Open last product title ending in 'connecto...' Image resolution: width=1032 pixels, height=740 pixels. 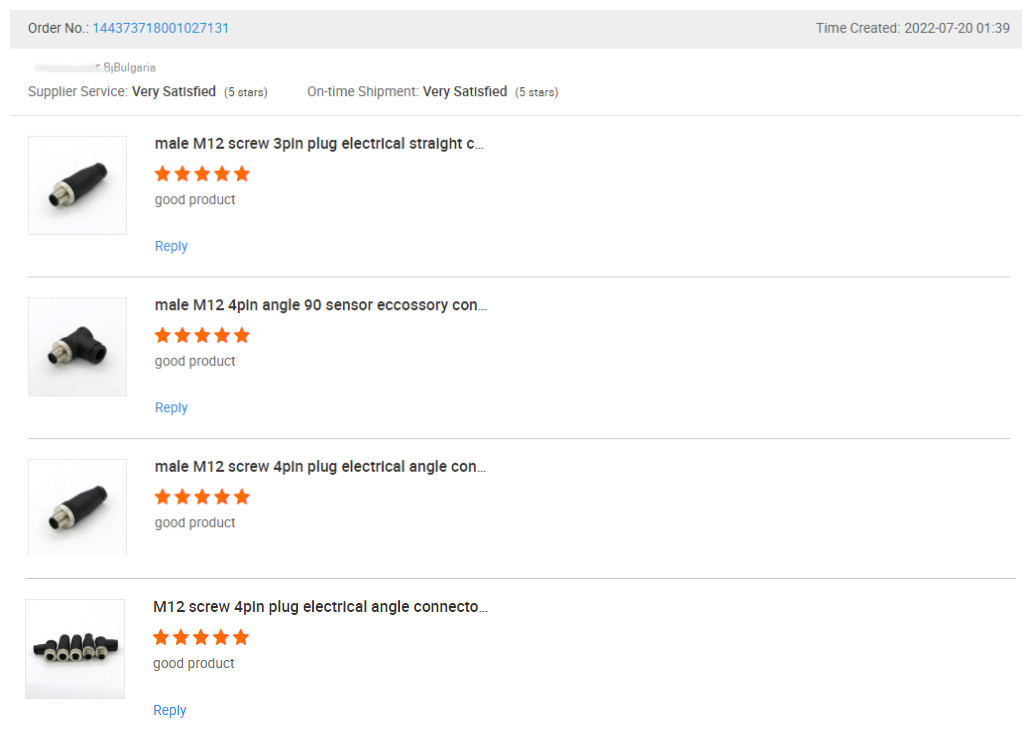(x=320, y=607)
